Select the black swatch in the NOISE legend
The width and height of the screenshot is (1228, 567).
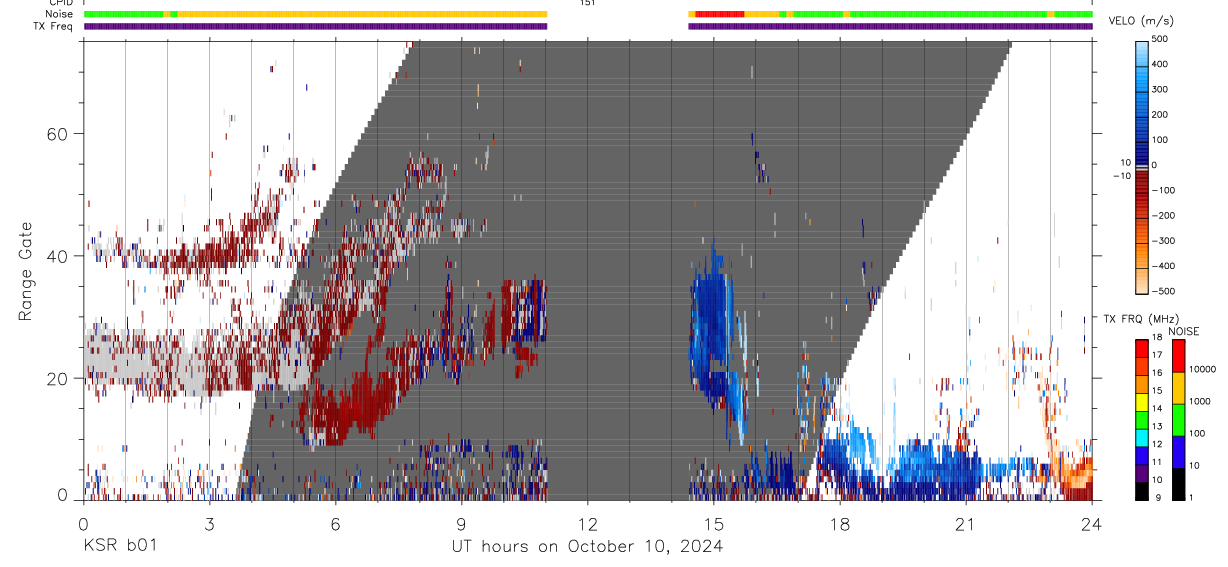[x=1179, y=483]
